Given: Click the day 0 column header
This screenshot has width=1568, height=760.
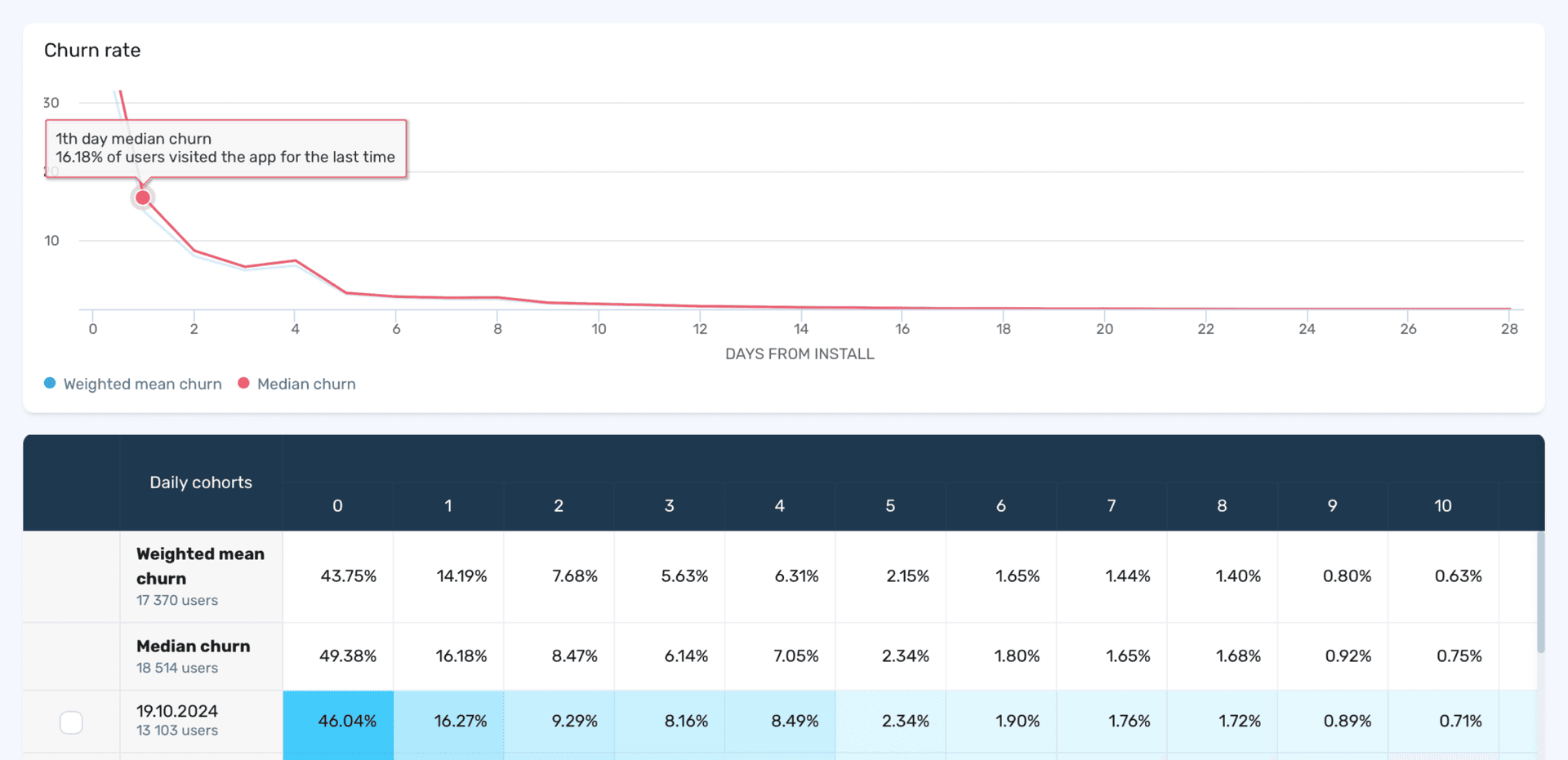Looking at the screenshot, I should (337, 505).
